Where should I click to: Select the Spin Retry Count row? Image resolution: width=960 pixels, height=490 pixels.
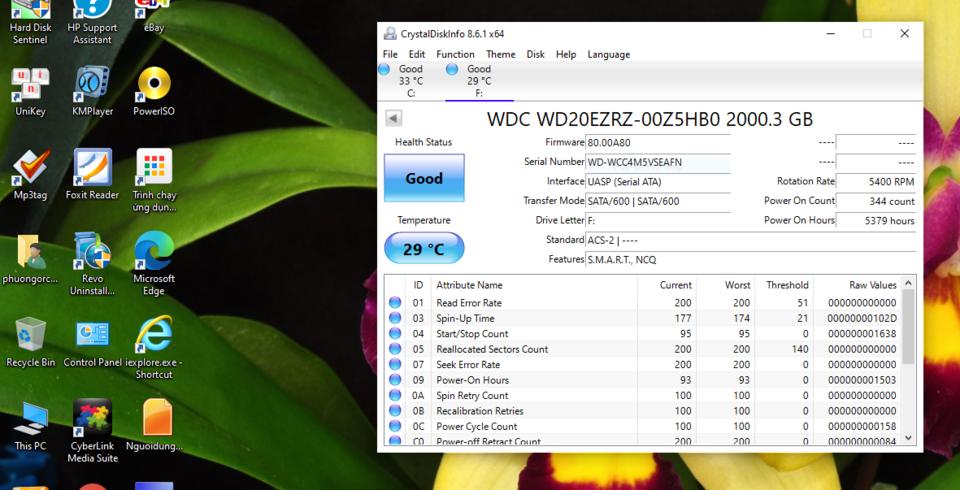click(x=643, y=395)
